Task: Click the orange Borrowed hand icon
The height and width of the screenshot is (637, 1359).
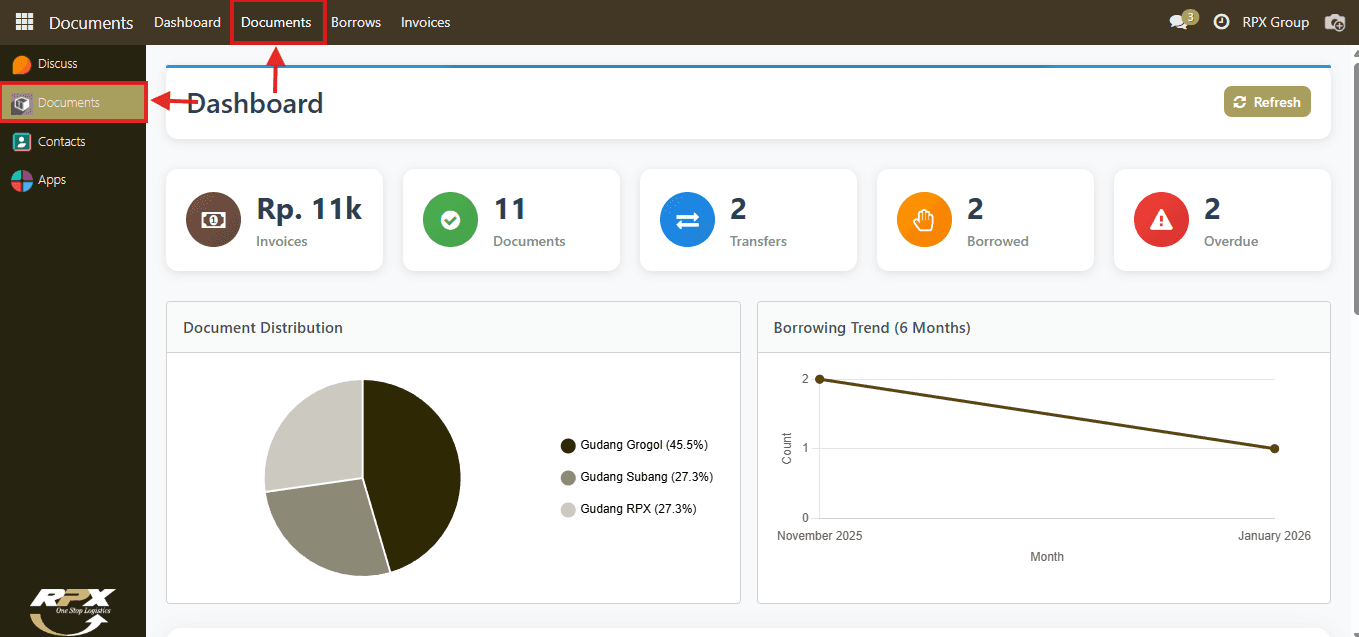Action: 925,220
